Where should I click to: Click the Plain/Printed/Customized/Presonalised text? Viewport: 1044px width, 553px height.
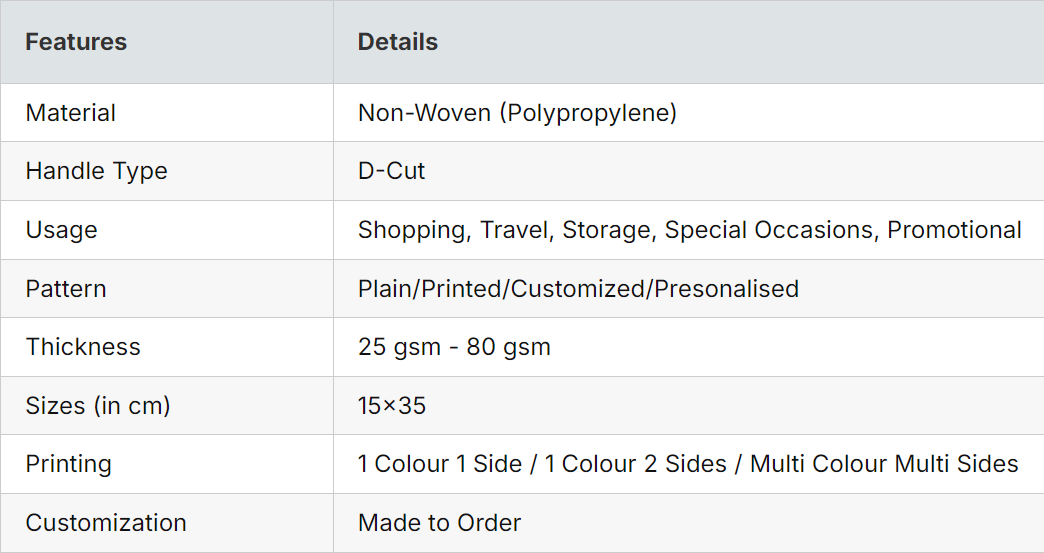point(578,288)
